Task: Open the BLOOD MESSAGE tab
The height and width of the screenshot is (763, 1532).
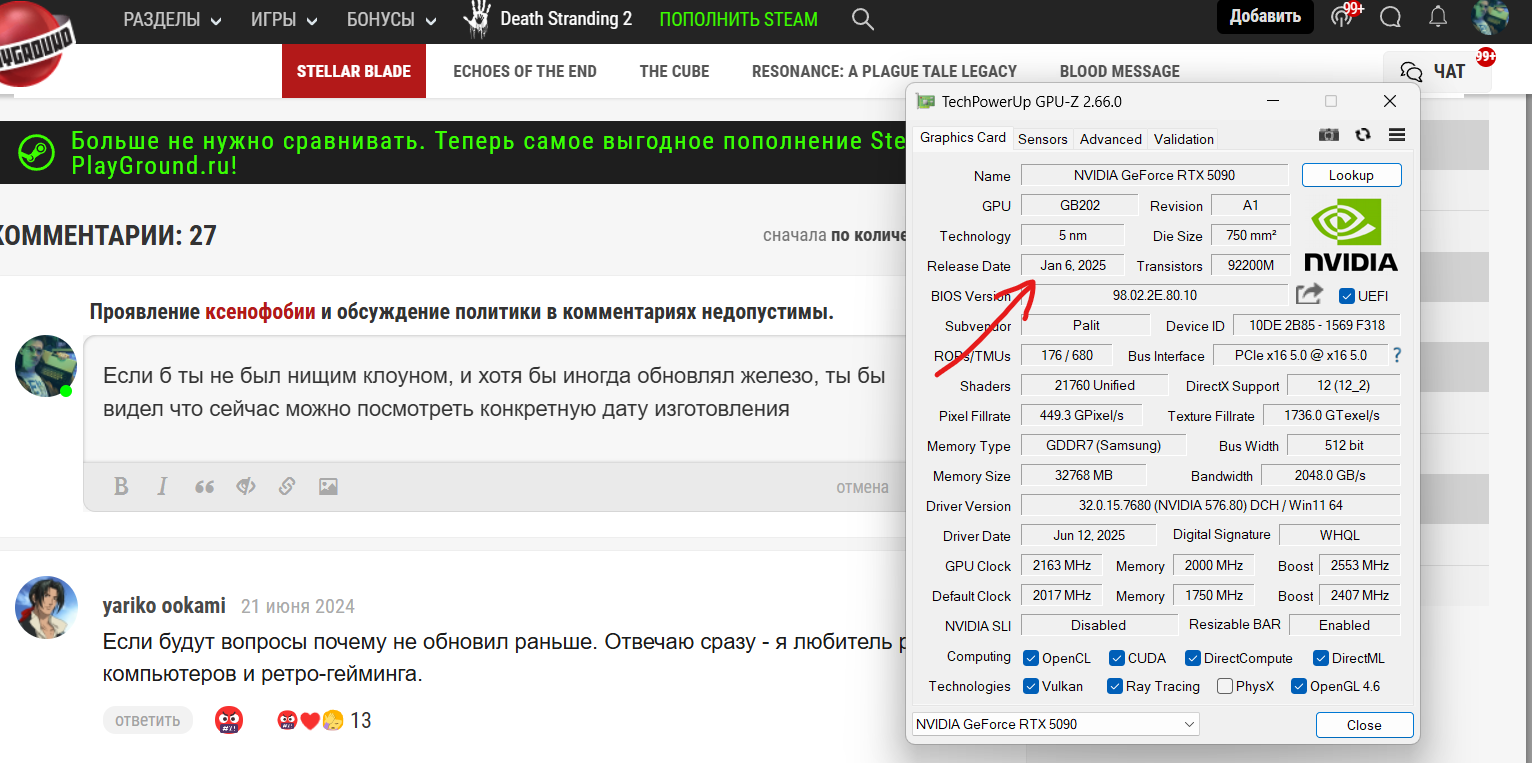Action: point(1119,71)
